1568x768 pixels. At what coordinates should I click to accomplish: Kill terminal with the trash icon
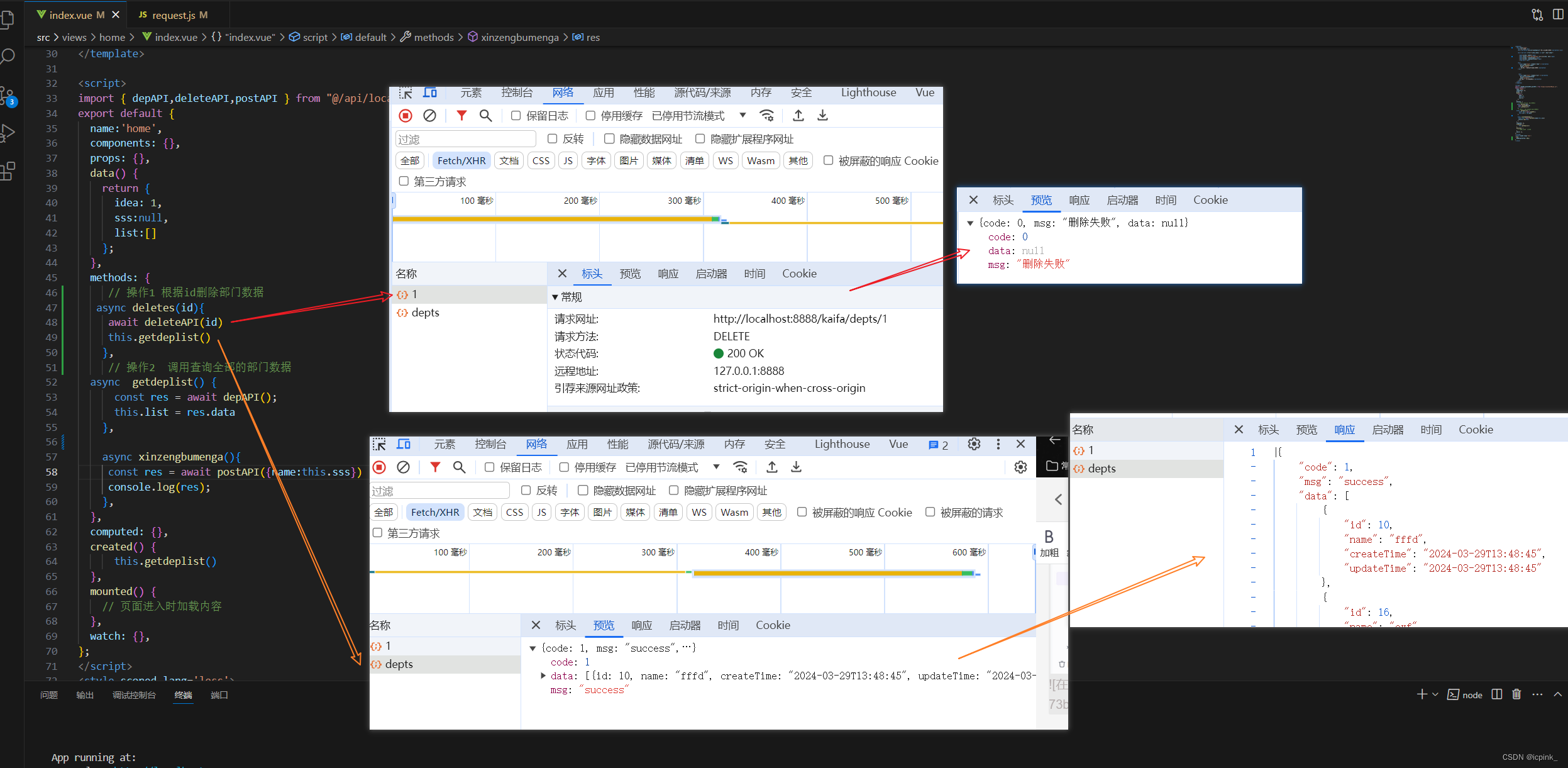pos(1516,694)
